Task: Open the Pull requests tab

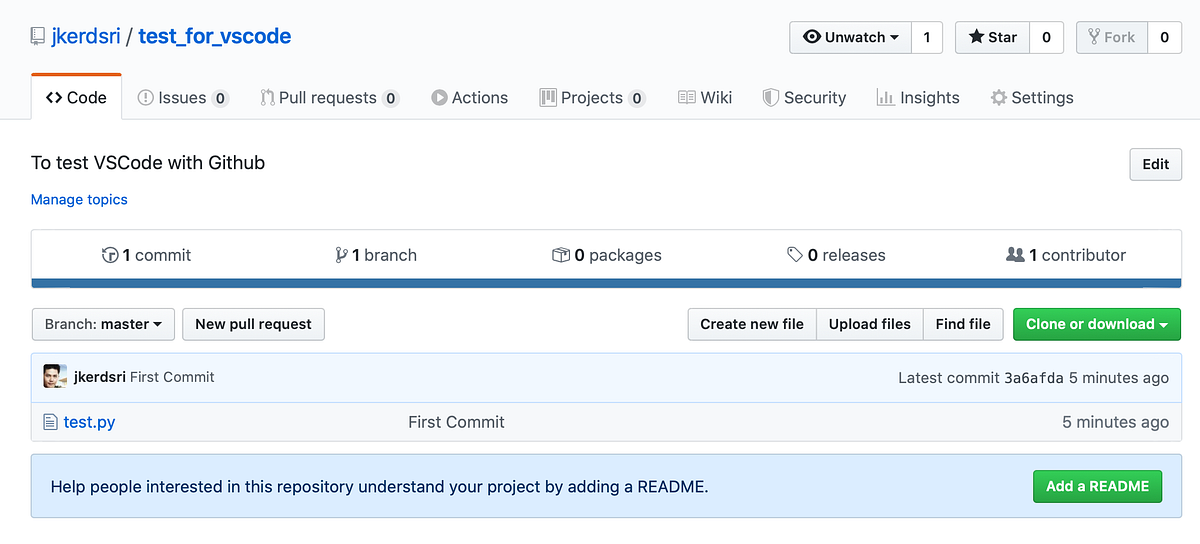Action: tap(329, 98)
